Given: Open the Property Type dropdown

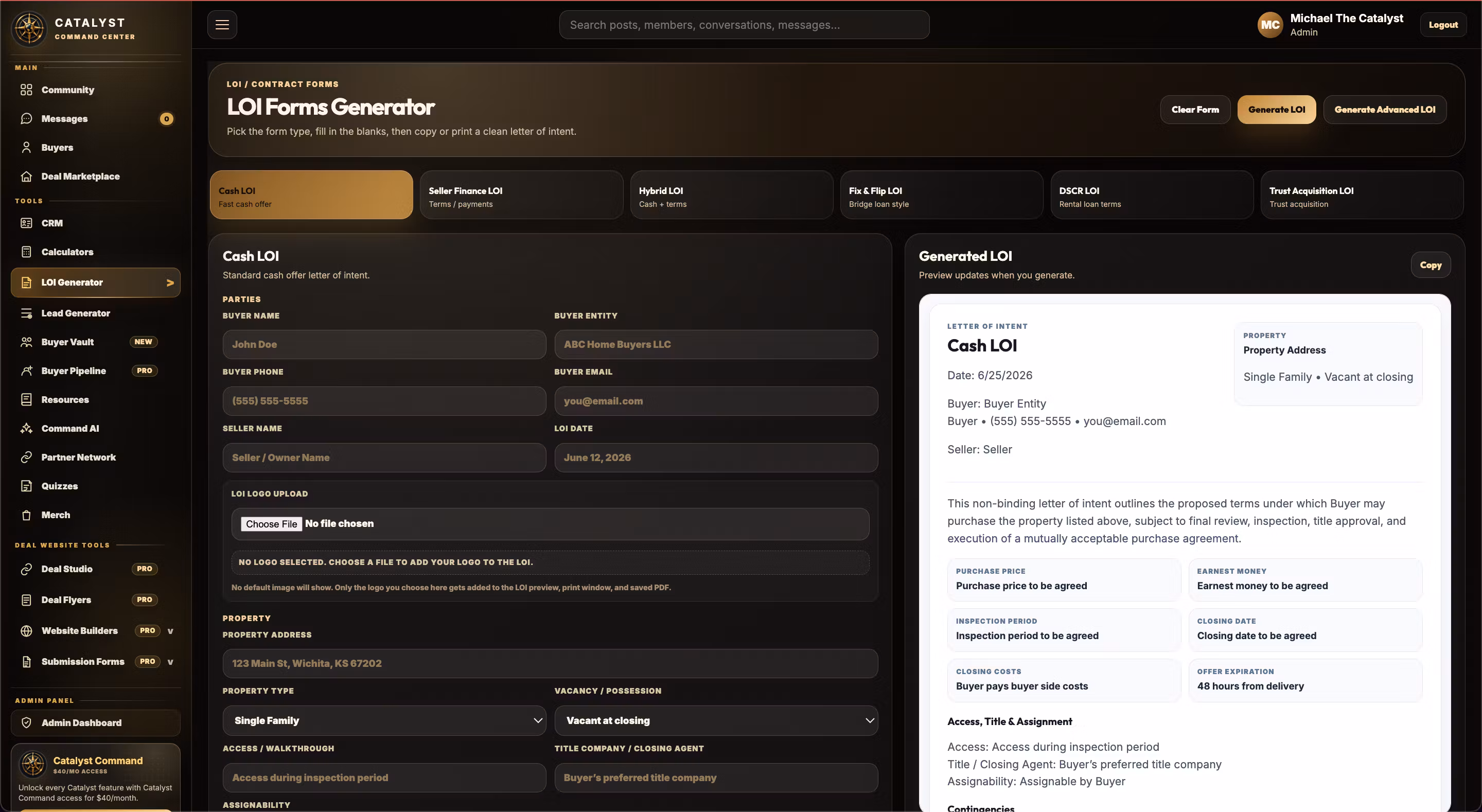Looking at the screenshot, I should [x=384, y=720].
